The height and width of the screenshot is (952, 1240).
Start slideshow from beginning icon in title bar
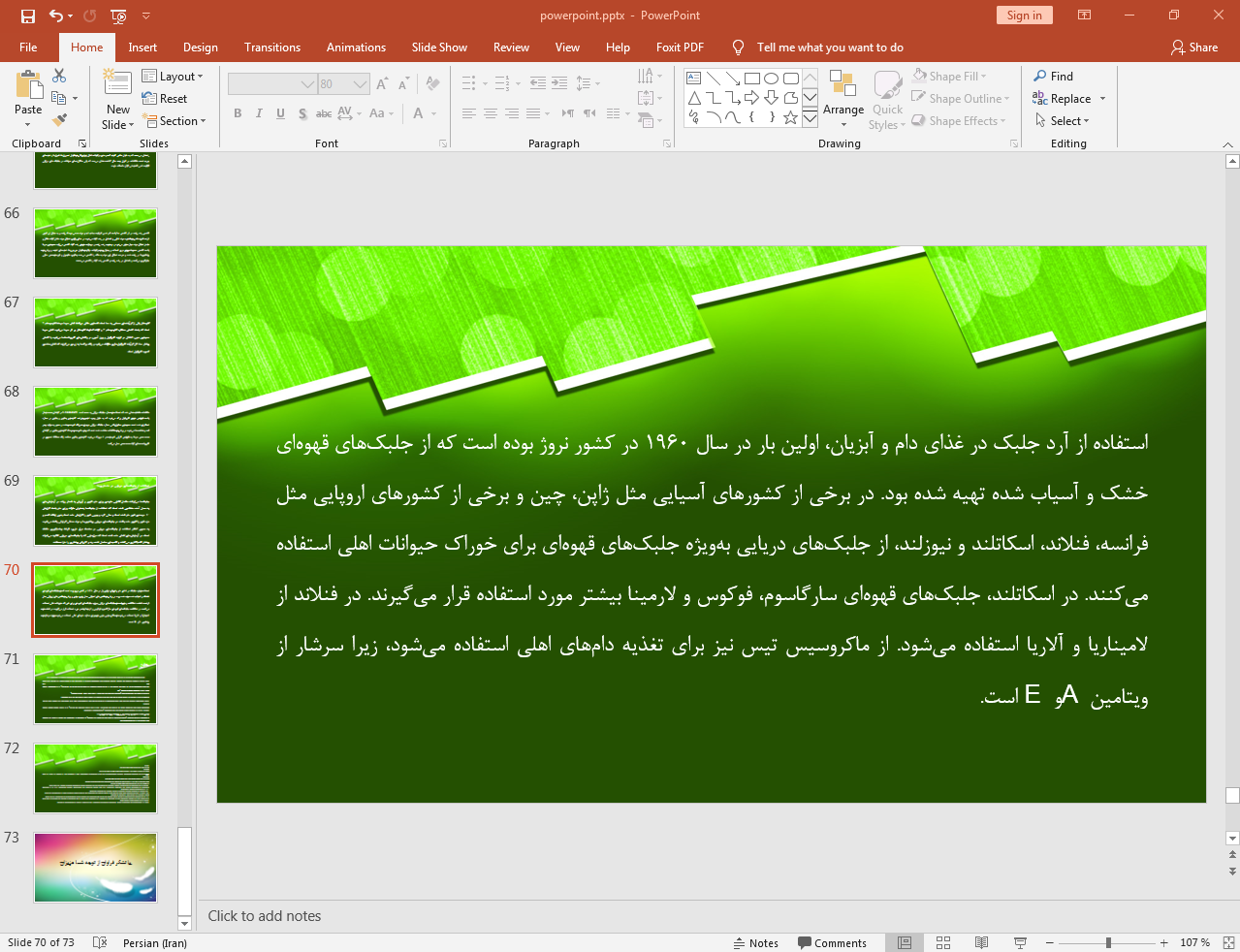tap(118, 16)
